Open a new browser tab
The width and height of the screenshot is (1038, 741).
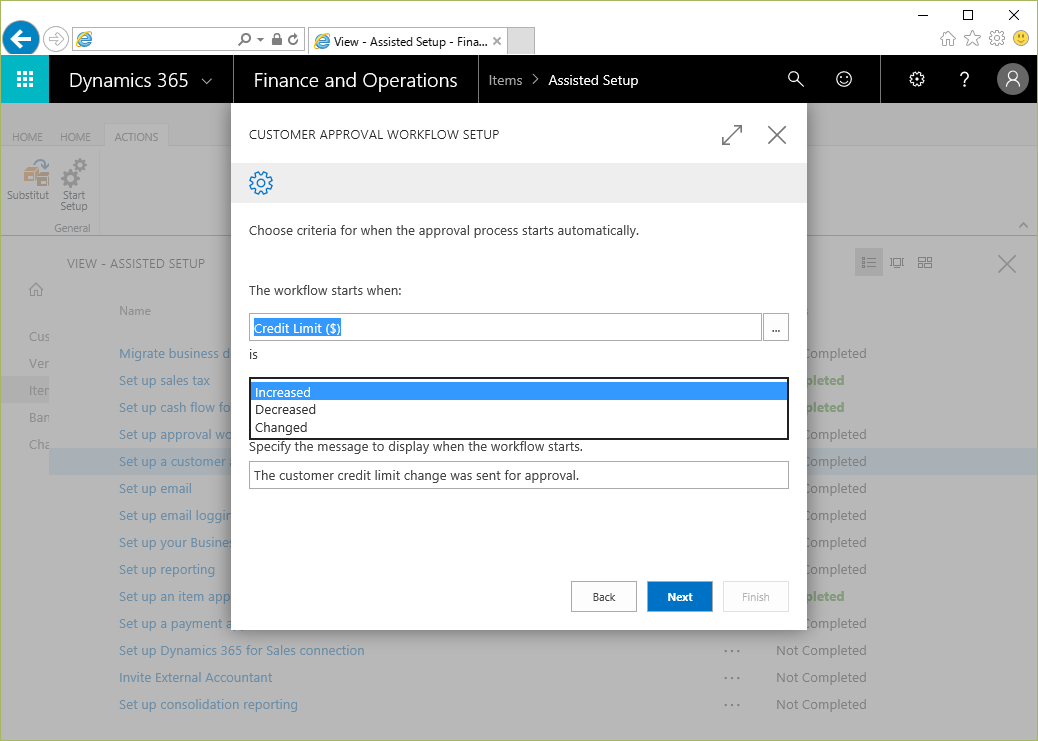(521, 41)
